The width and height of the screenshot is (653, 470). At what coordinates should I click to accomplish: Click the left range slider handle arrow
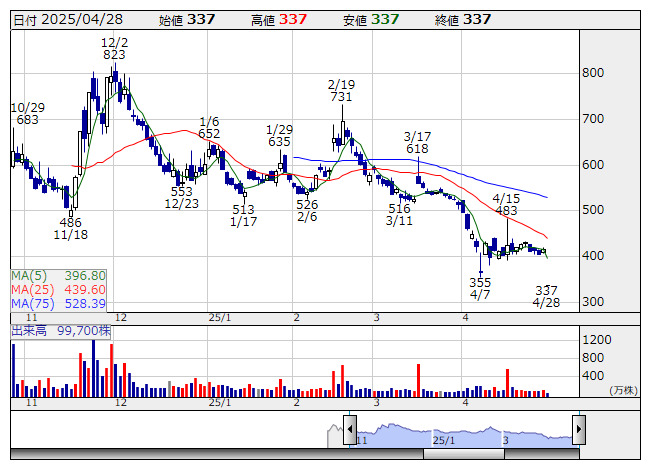[x=350, y=429]
